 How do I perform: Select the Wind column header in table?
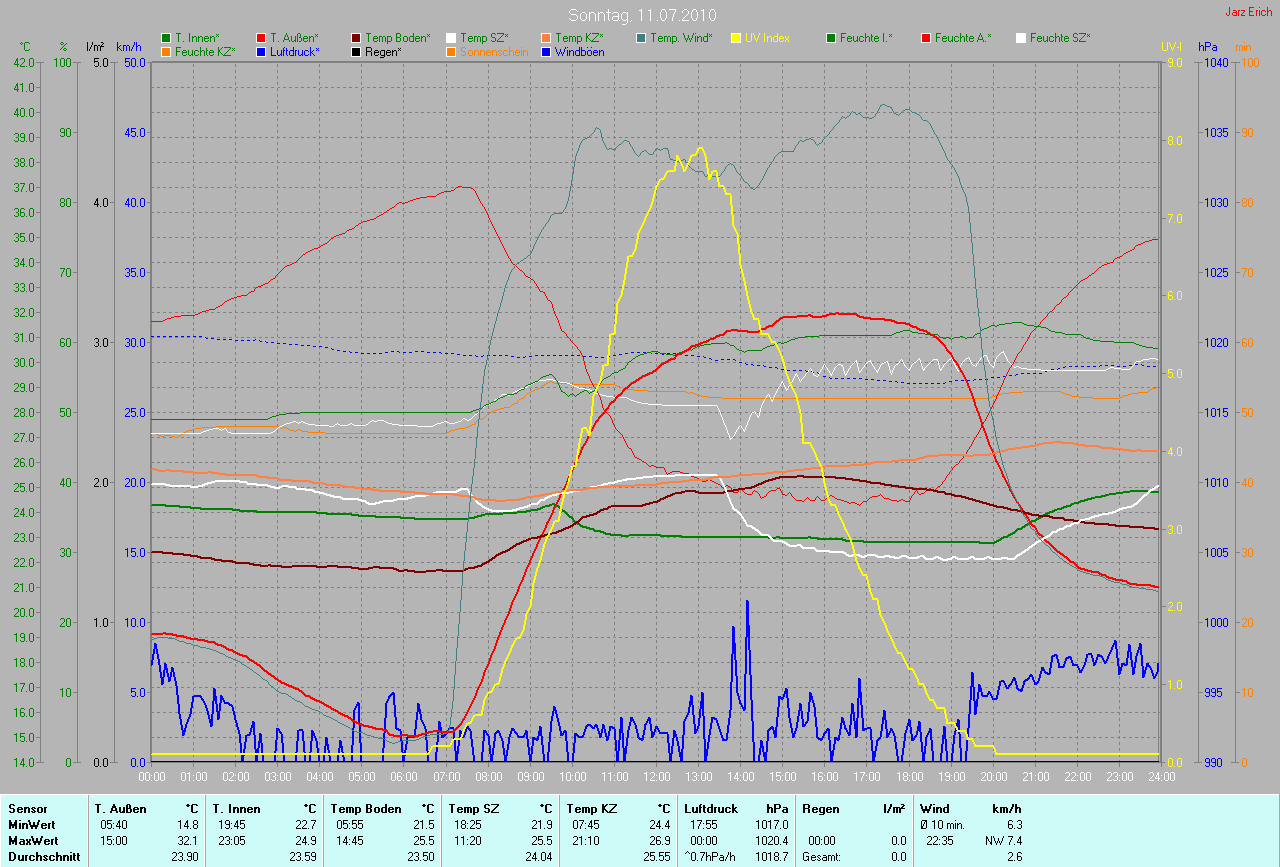[934, 808]
